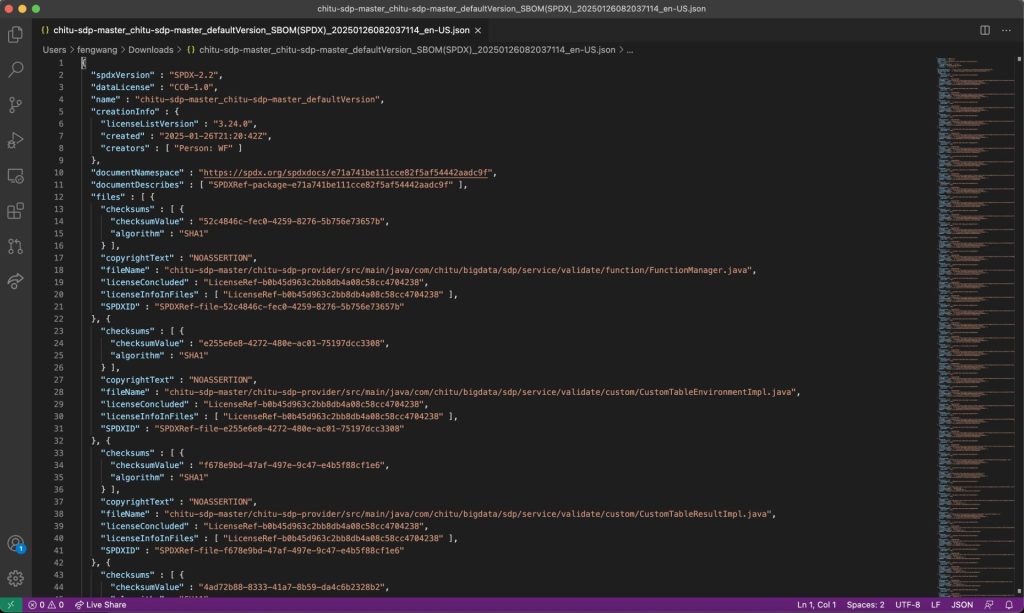
Task: Click the Live Share status item
Action: [x=100, y=605]
